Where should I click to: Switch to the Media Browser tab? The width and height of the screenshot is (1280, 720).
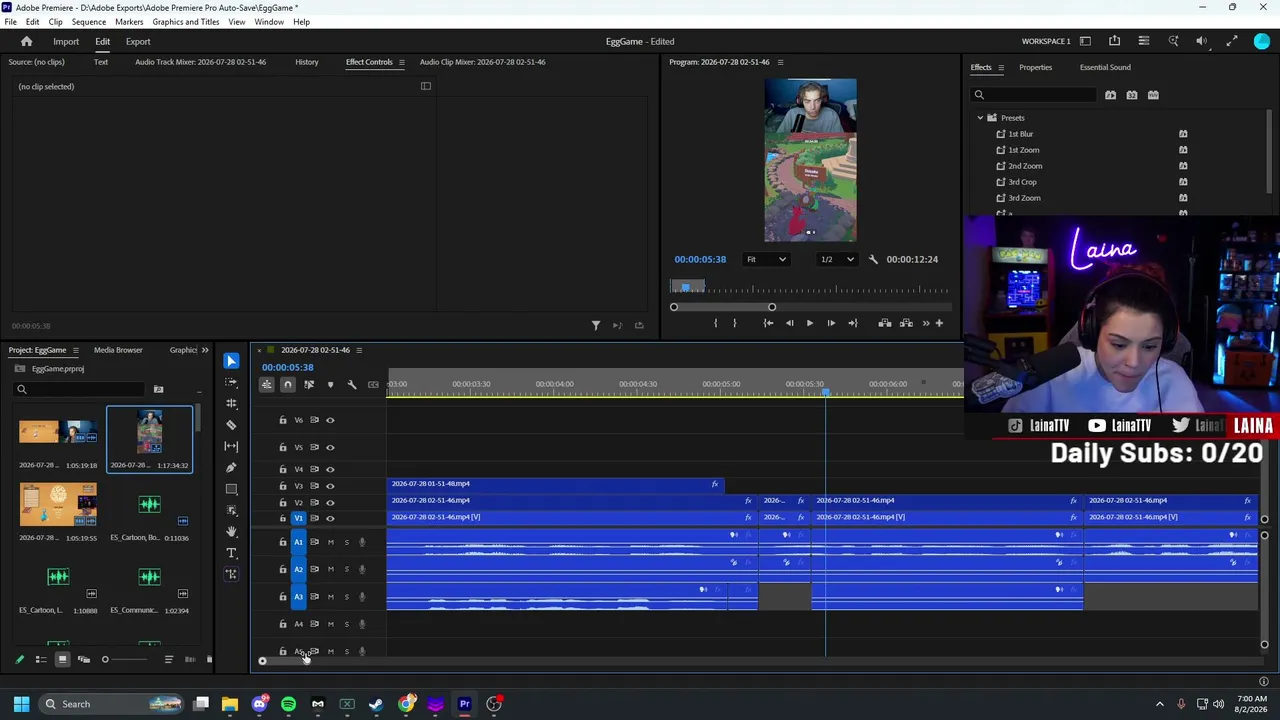point(118,350)
